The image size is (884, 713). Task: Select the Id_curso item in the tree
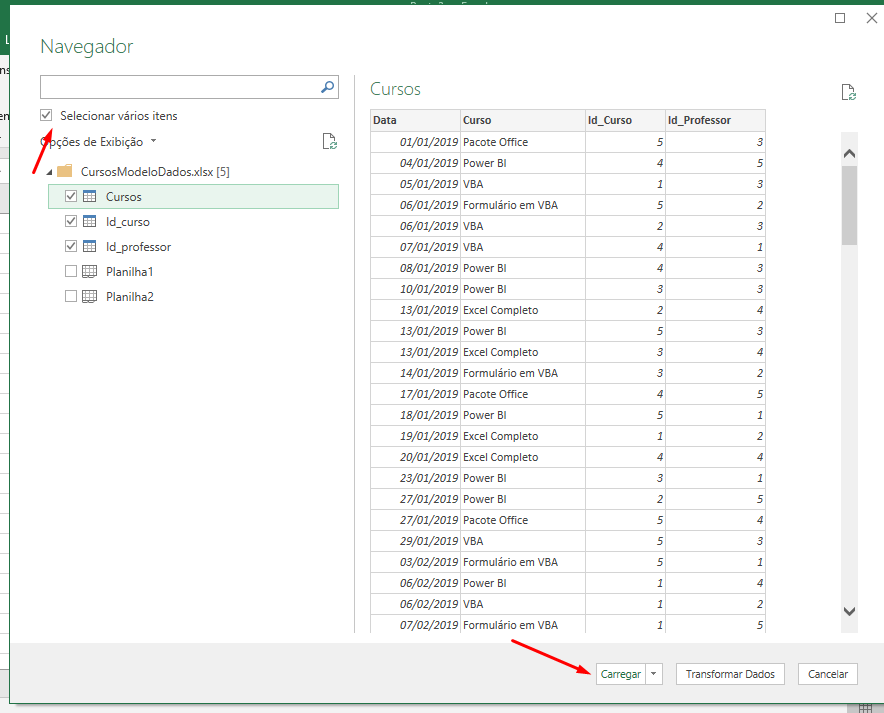[128, 222]
